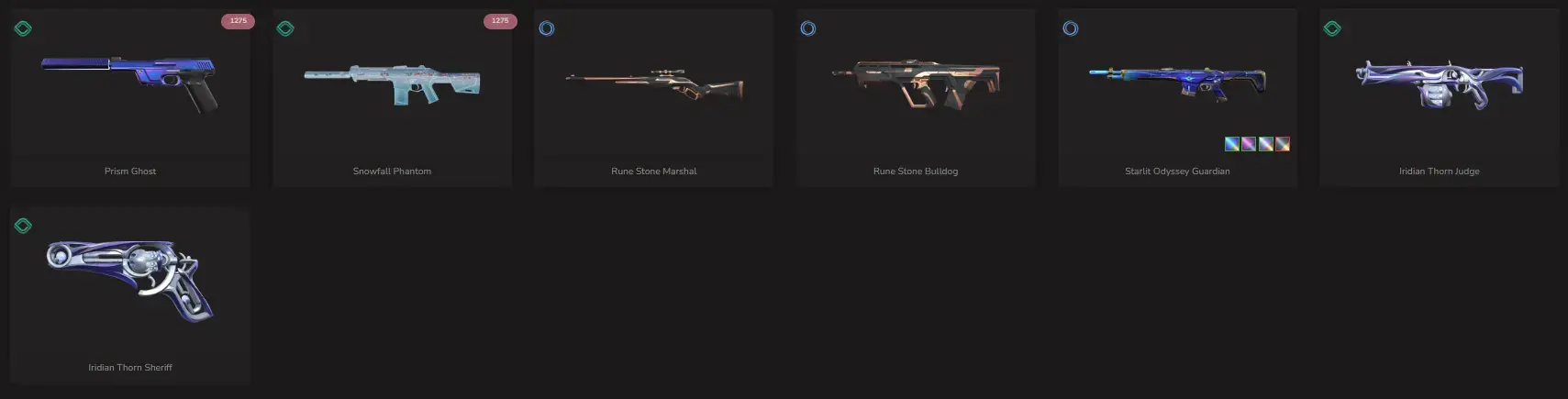
Task: Open the Snowfall Phantom rifle image
Action: pos(392,84)
